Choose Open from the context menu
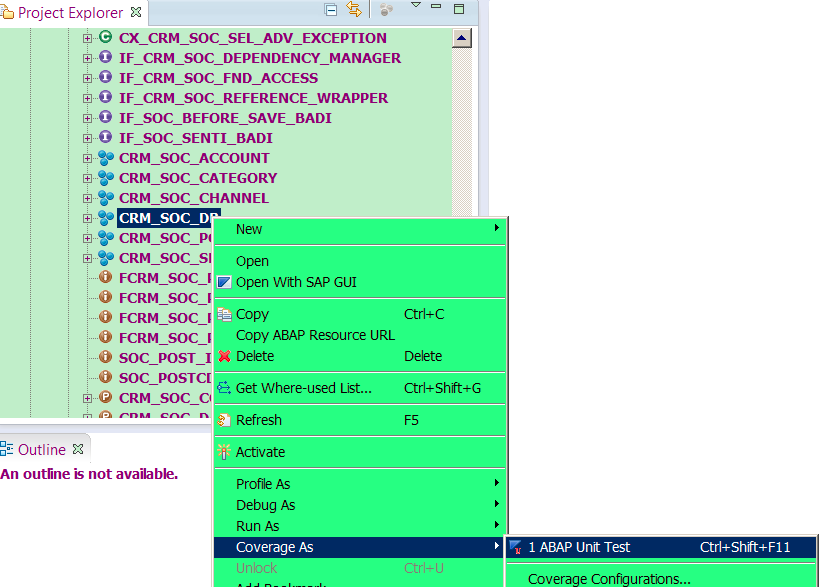Viewport: 822px width, 587px height. pos(360,261)
